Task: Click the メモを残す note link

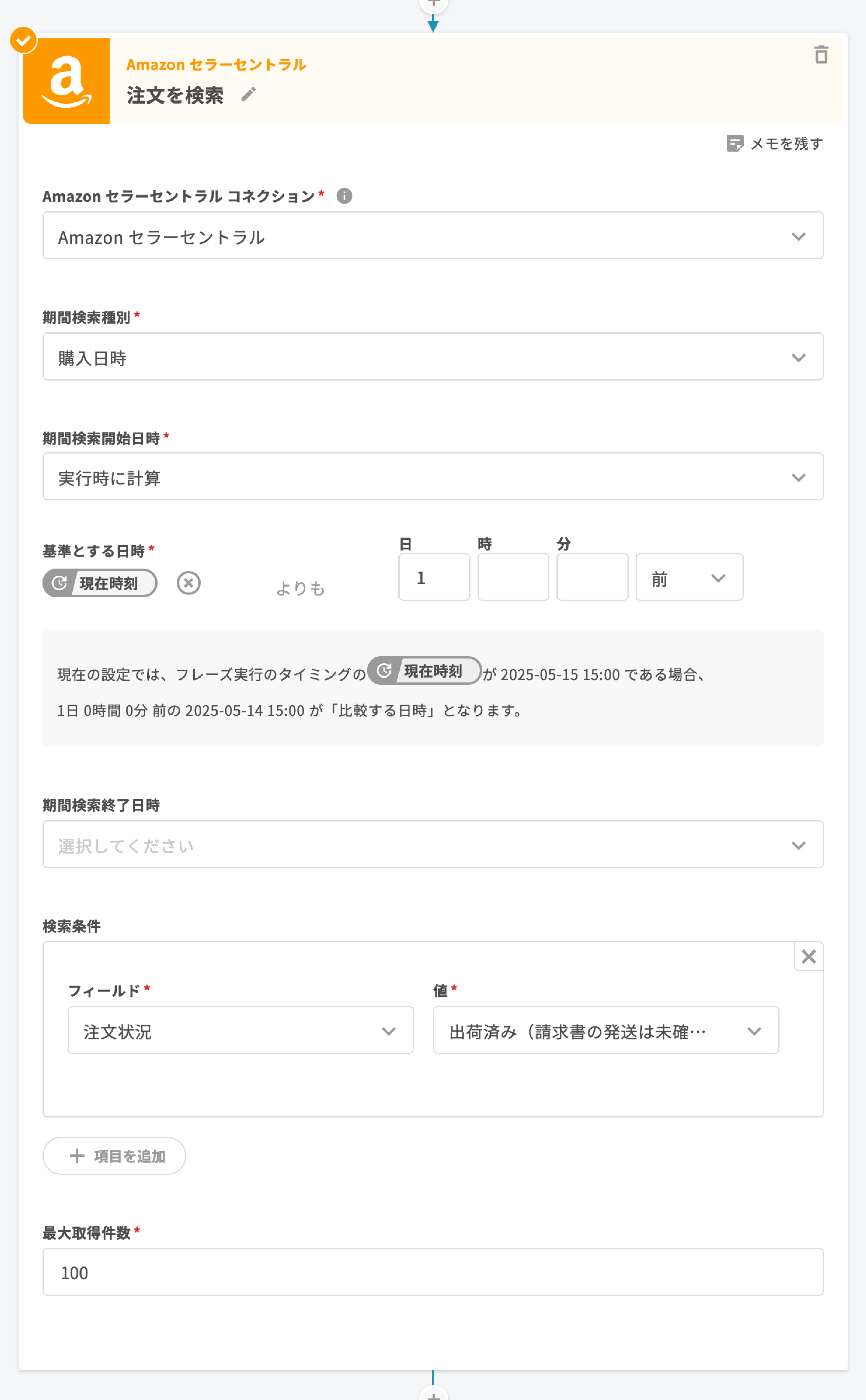Action: pos(774,143)
